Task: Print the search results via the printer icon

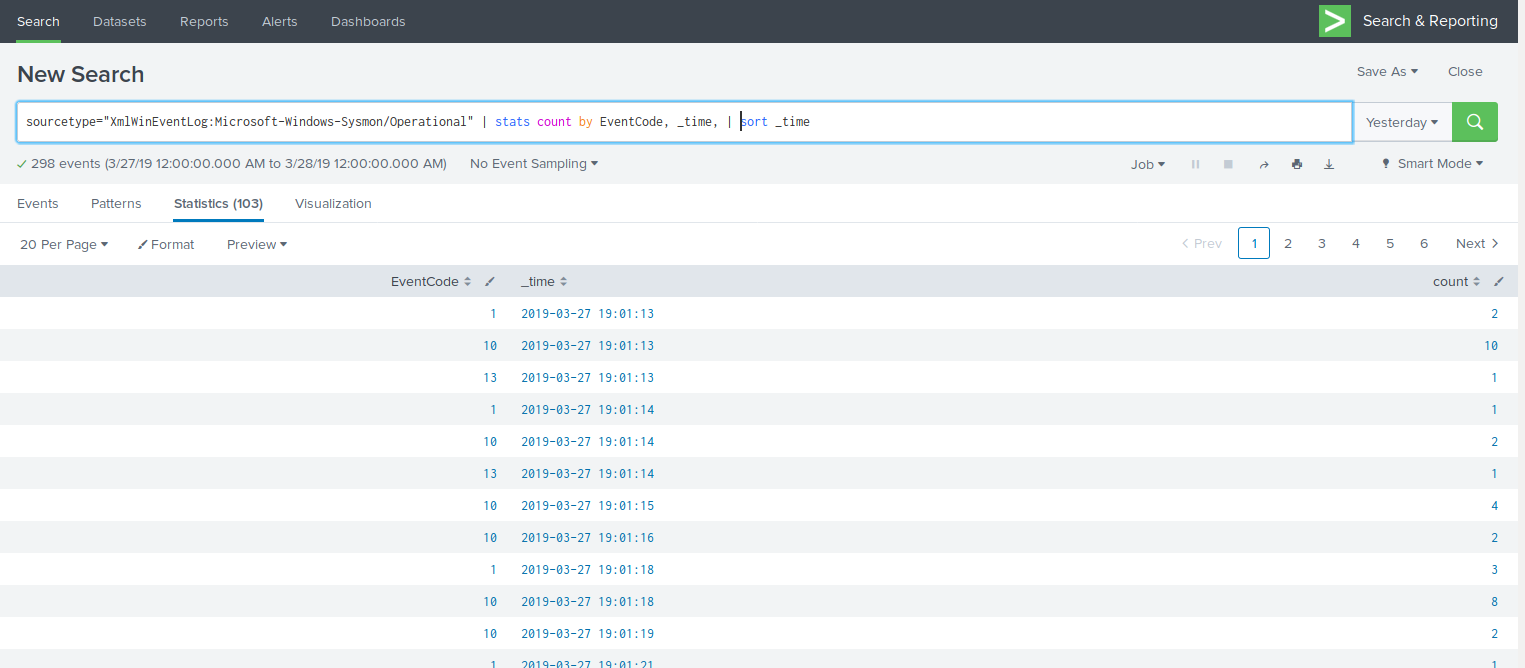Action: pyautogui.click(x=1296, y=164)
